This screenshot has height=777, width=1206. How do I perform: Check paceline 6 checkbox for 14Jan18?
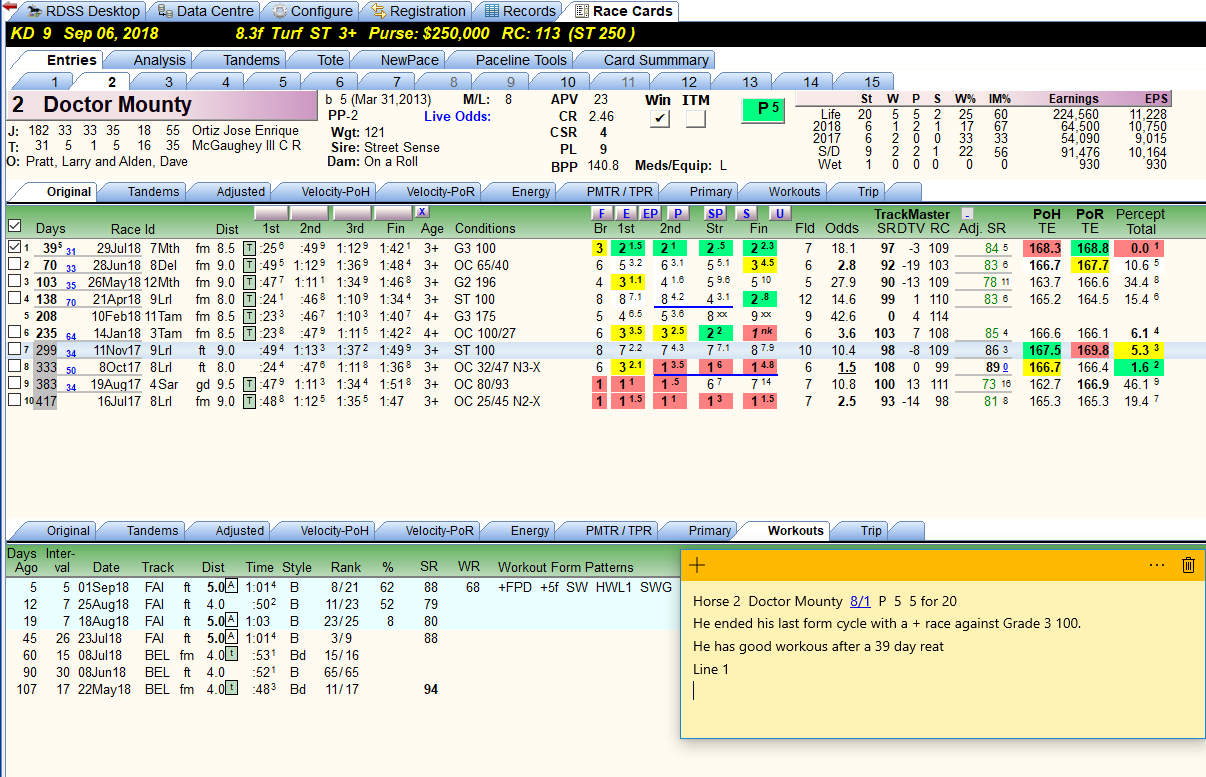tap(14, 333)
